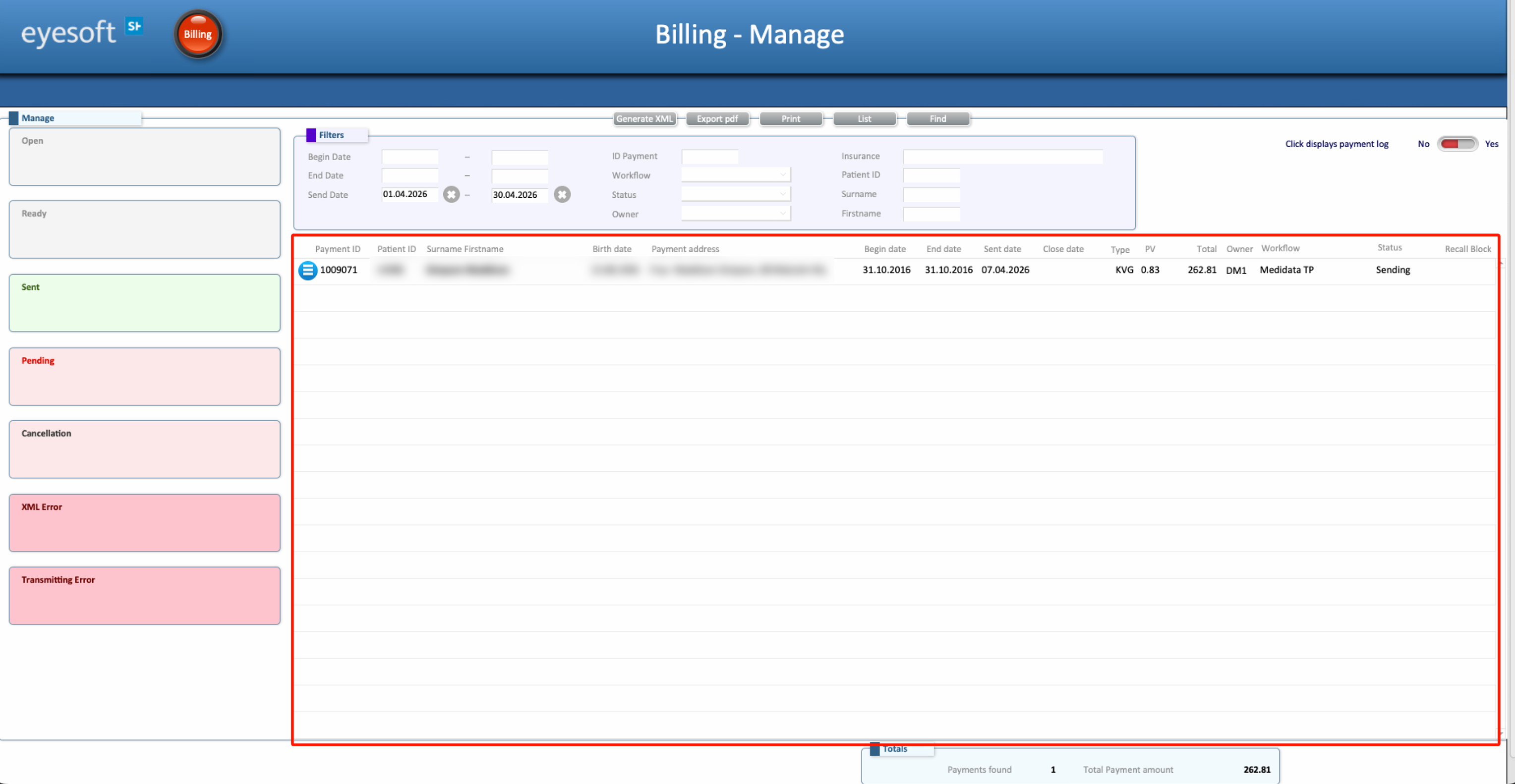Expand the Workflow filter dropdown
This screenshot has height=784, width=1515.
coord(736,174)
